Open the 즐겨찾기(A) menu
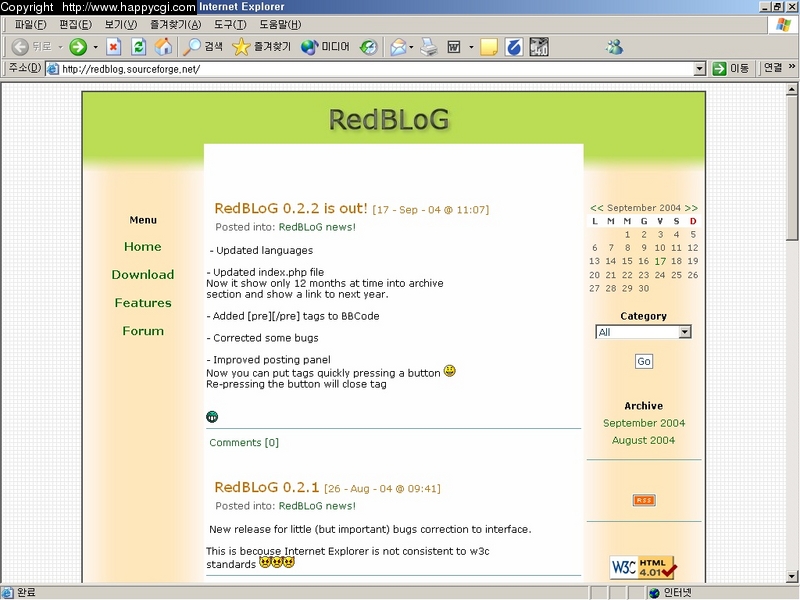Image resolution: width=800 pixels, height=600 pixels. (x=176, y=24)
